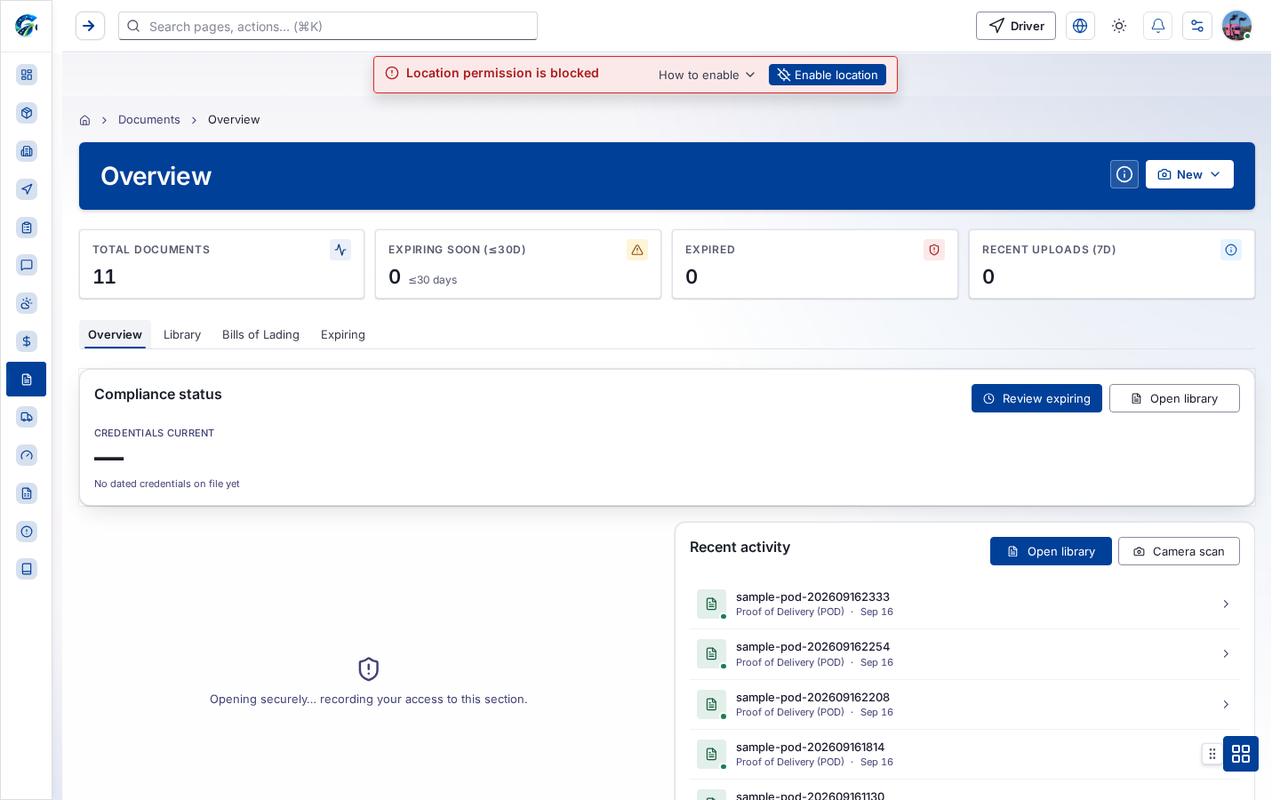Expand the New dropdown
This screenshot has height=800, width=1280.
pyautogui.click(x=1189, y=174)
